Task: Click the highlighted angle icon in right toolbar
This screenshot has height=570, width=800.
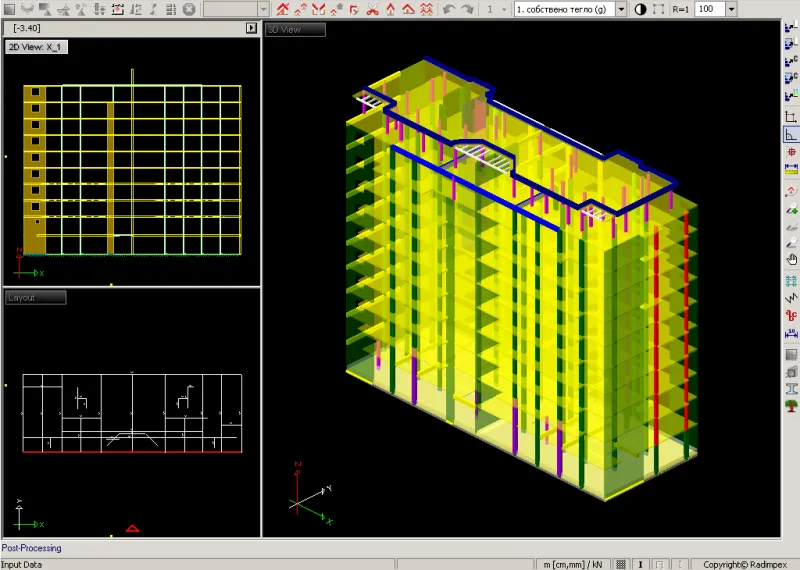Action: [x=791, y=135]
